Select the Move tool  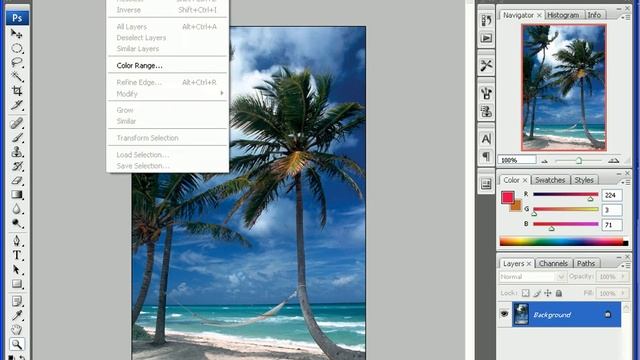(x=16, y=33)
